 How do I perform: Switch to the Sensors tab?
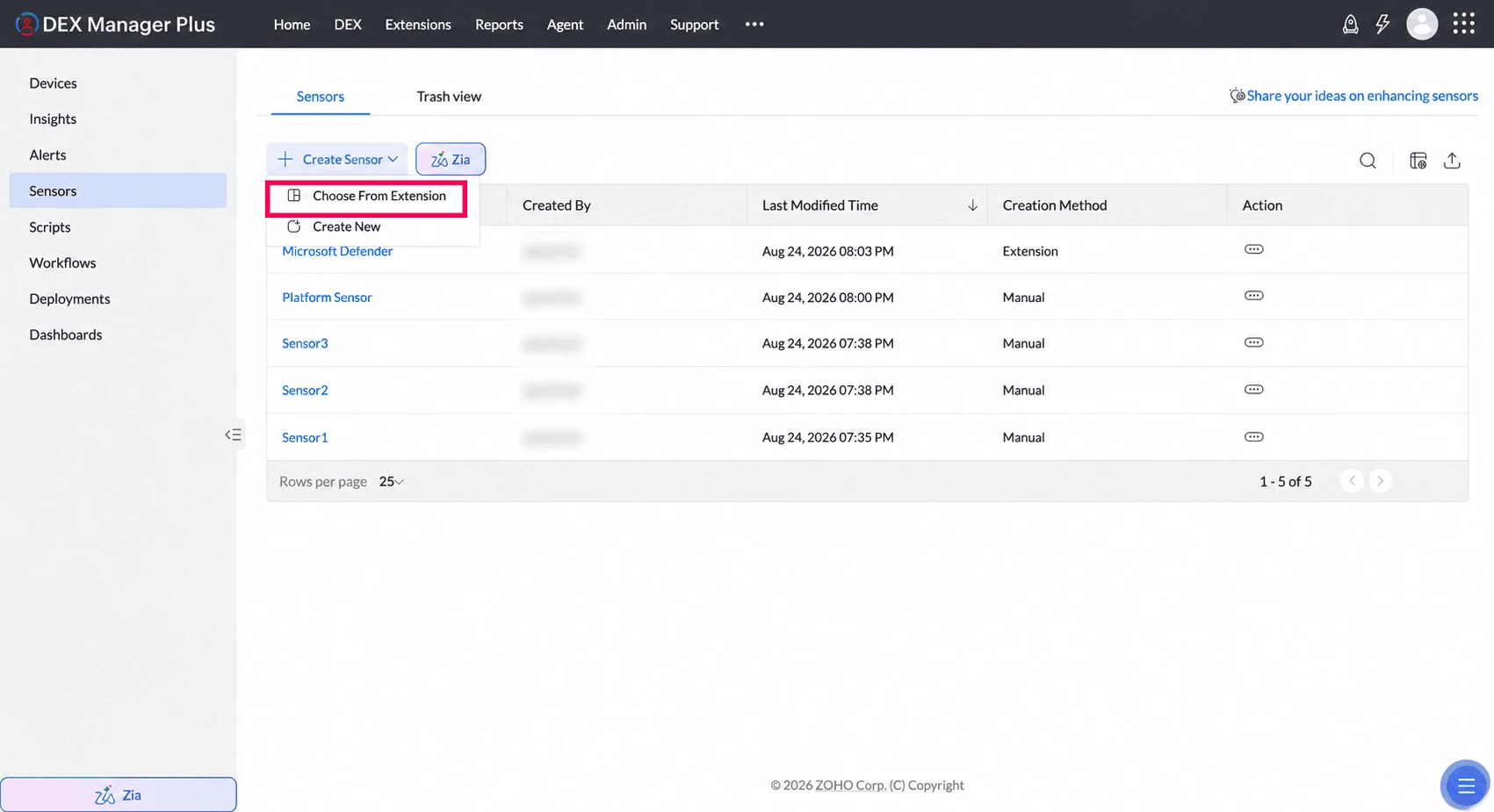coord(320,97)
